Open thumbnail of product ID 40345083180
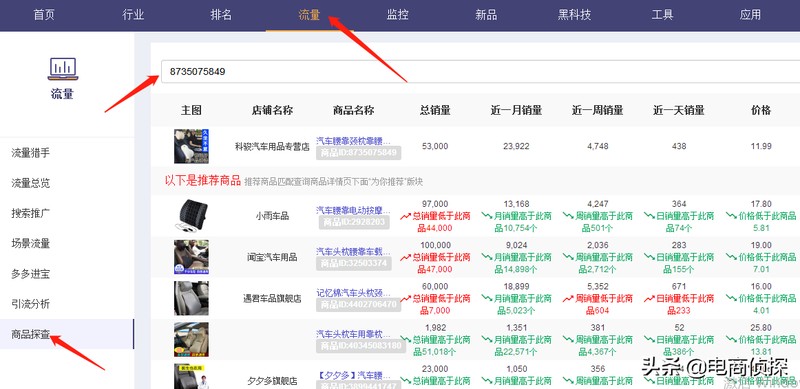This screenshot has height=389, width=800. click(191, 339)
